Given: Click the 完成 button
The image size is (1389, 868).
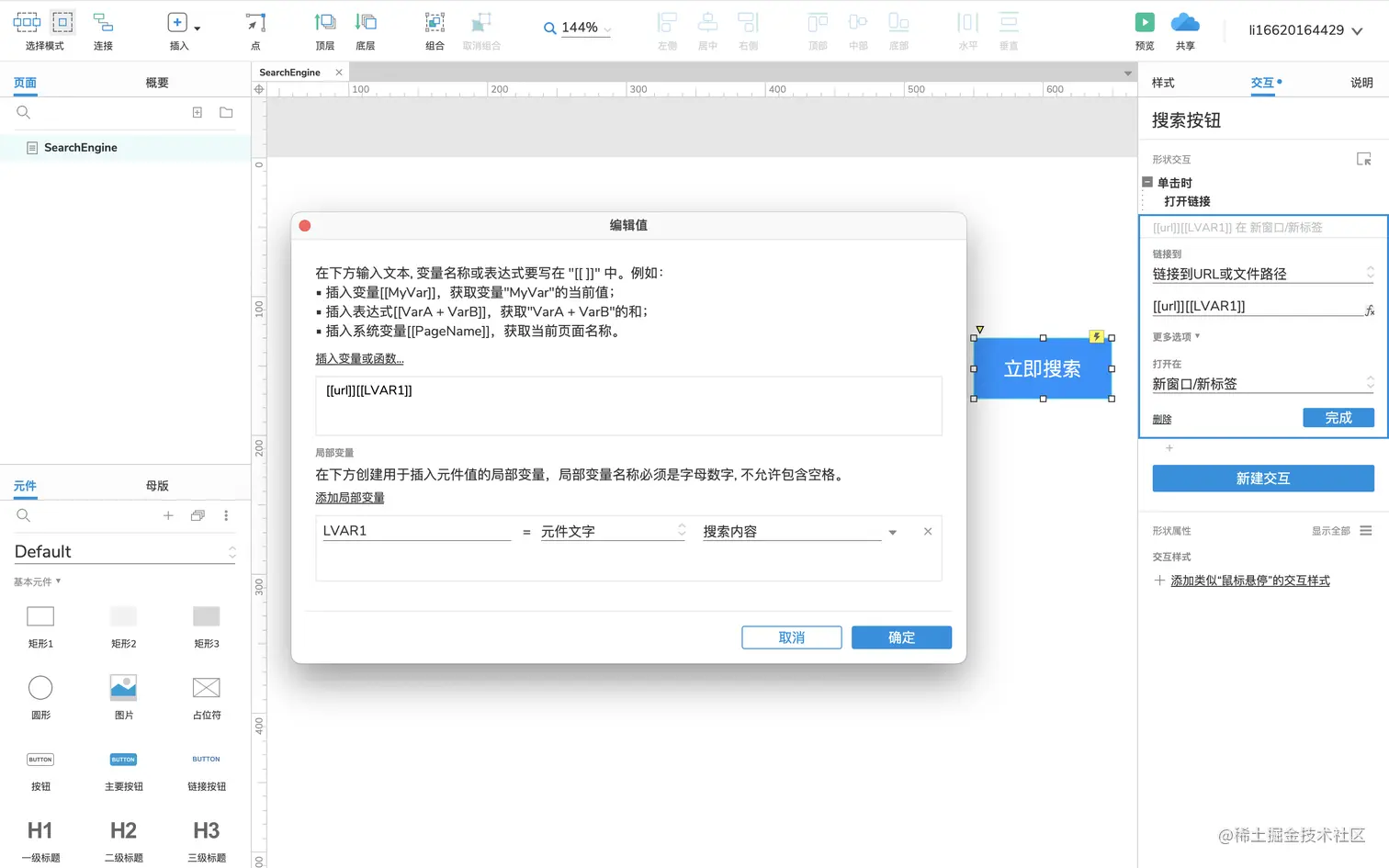Looking at the screenshot, I should coord(1338,418).
